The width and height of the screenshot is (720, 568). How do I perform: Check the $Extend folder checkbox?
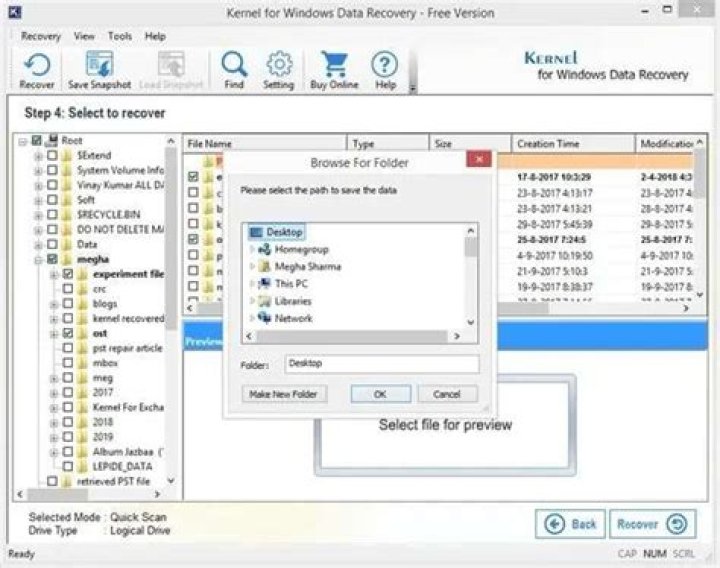(x=52, y=155)
